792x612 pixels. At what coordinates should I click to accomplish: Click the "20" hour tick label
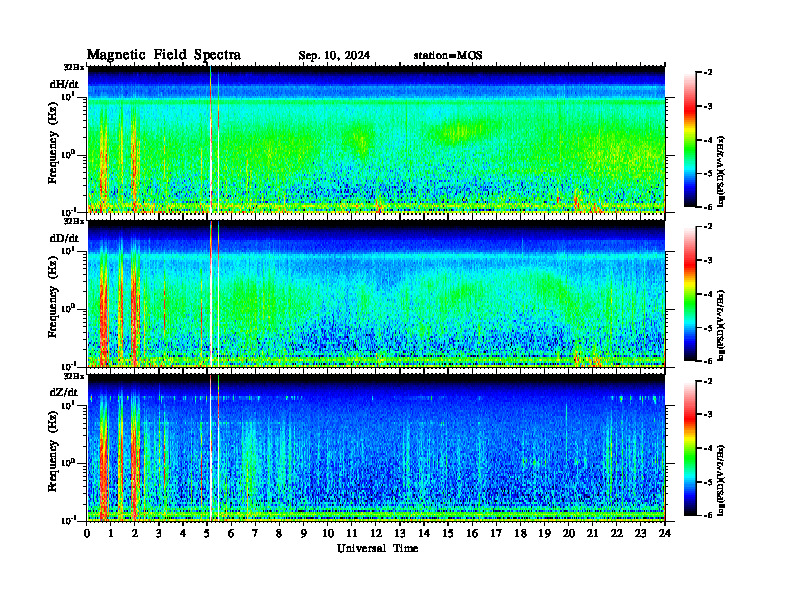click(x=569, y=533)
